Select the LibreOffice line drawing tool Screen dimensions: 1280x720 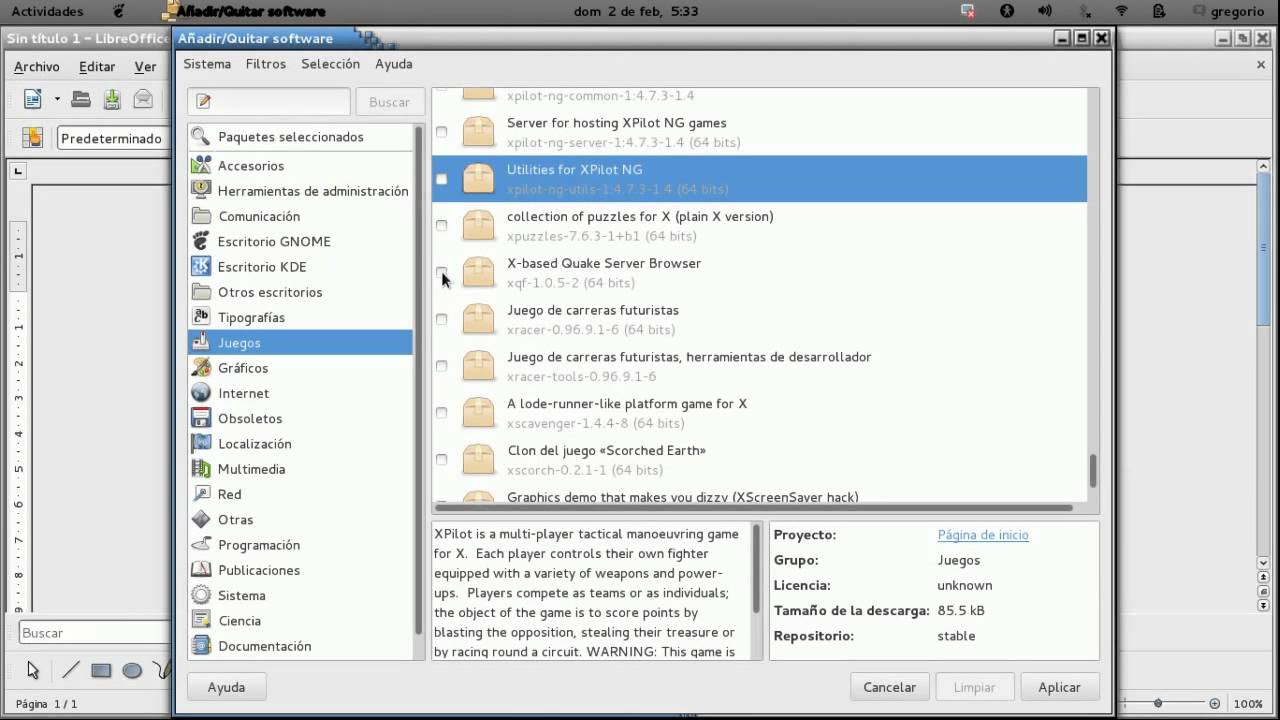pos(71,670)
